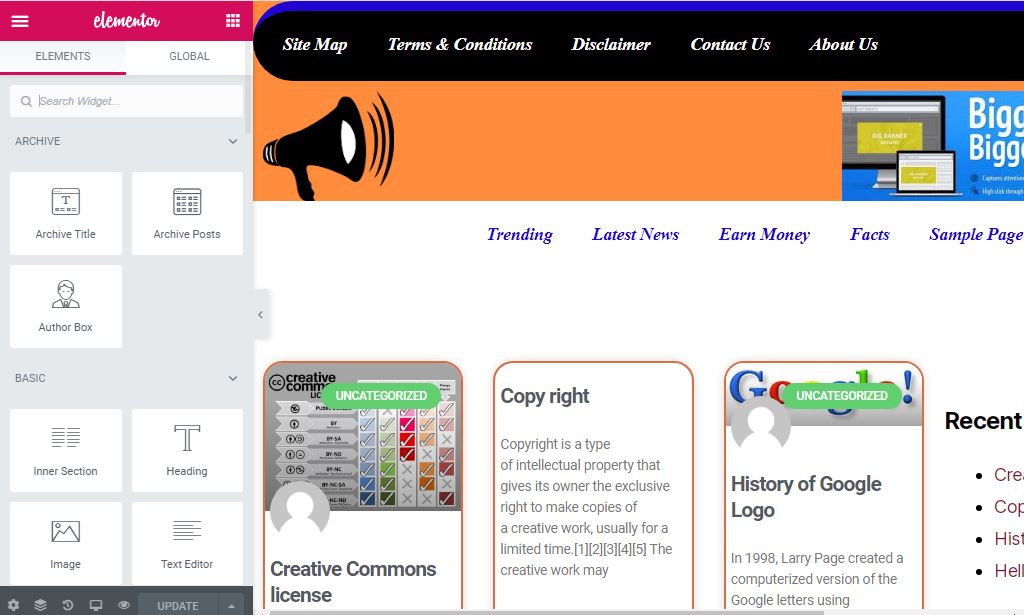Select the Archive Title widget
This screenshot has width=1024, height=615.
point(65,213)
